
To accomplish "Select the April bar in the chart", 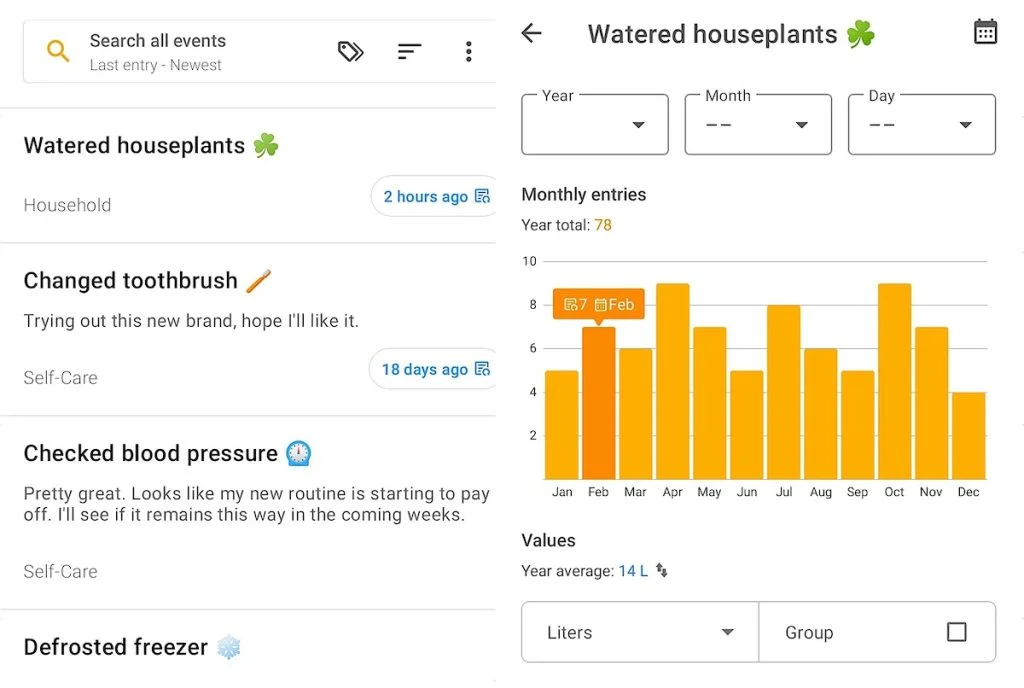I will coord(672,381).
